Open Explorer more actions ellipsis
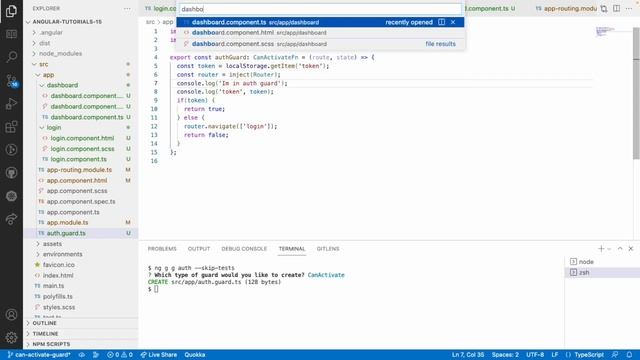 [127, 9]
